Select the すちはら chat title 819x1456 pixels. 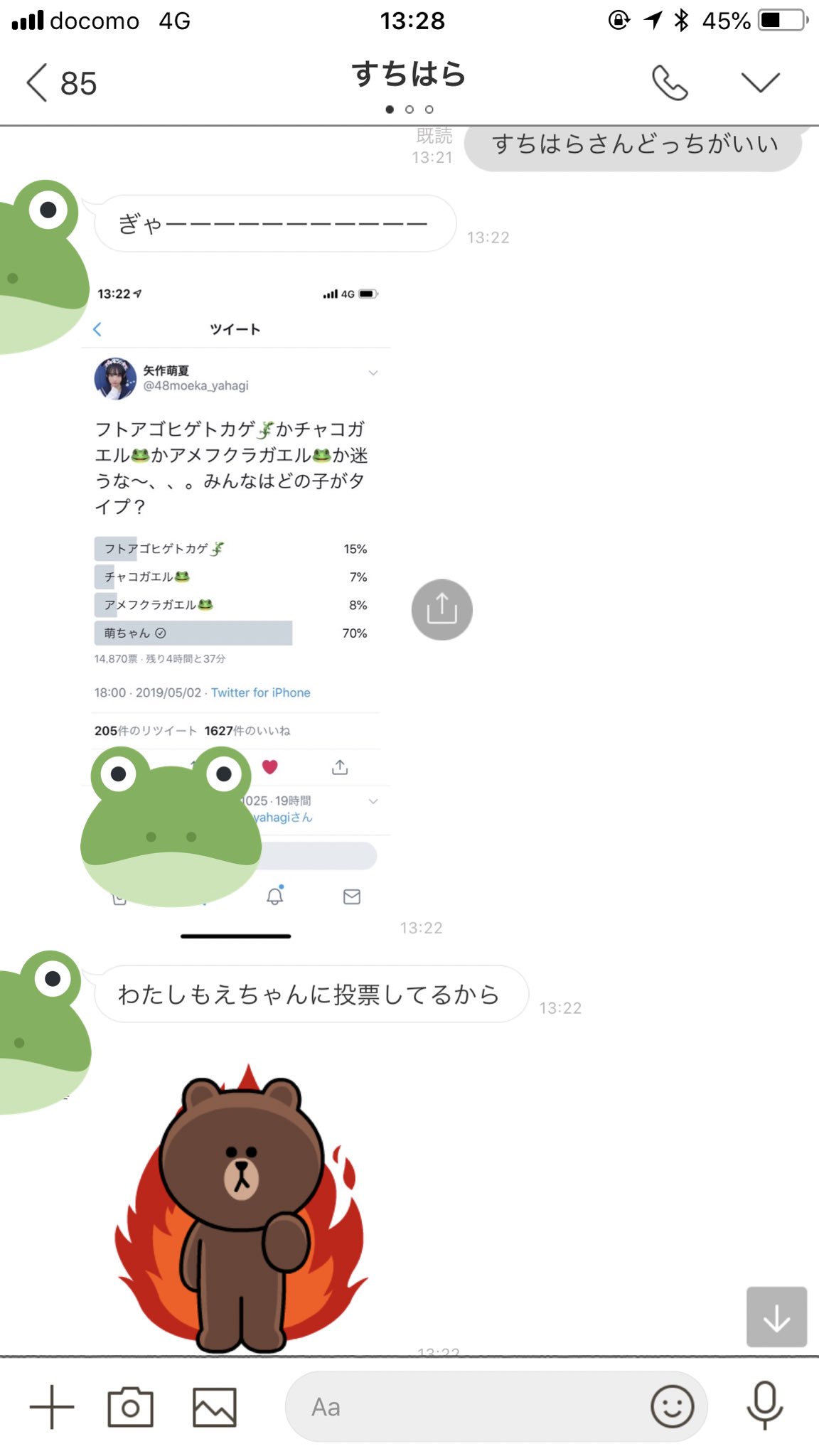tap(409, 74)
